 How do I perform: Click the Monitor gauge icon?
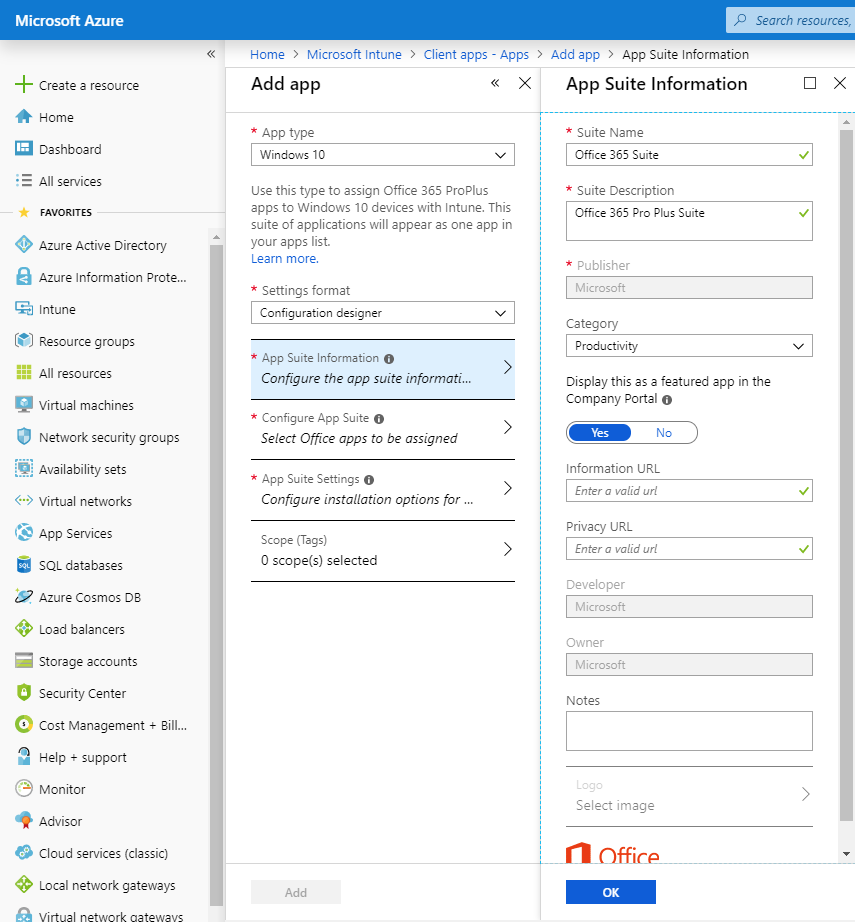point(24,788)
